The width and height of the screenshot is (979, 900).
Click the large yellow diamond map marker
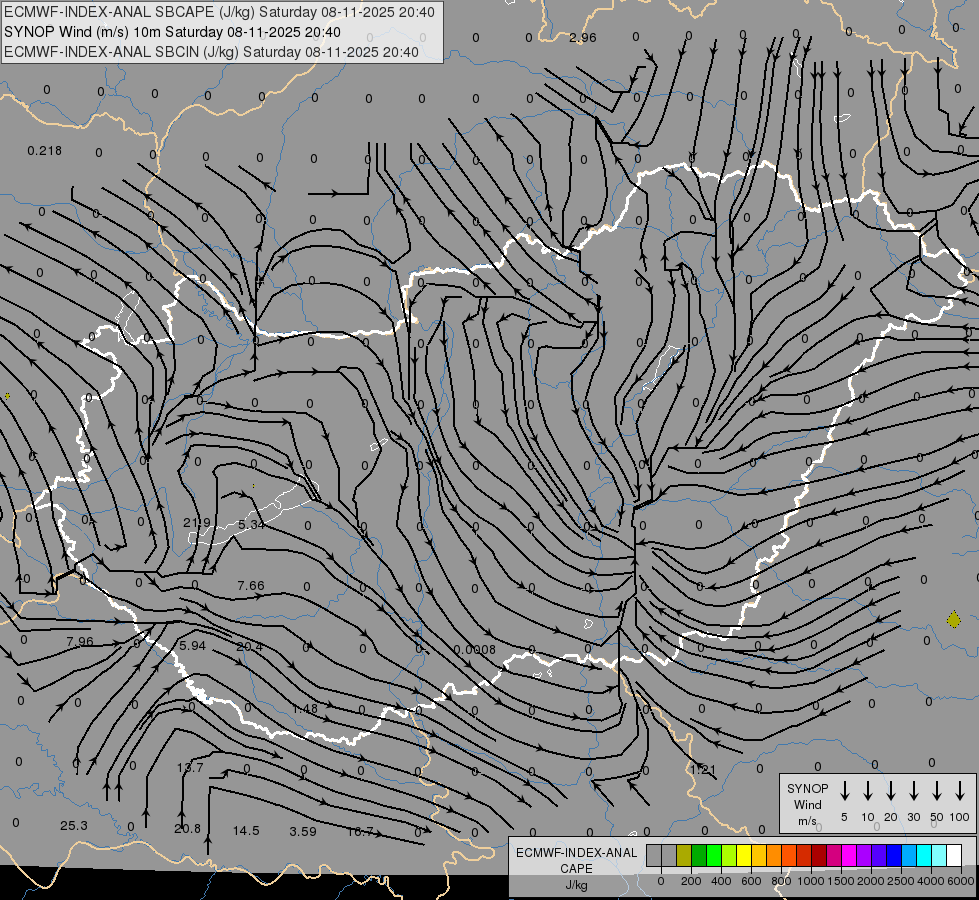click(953, 620)
